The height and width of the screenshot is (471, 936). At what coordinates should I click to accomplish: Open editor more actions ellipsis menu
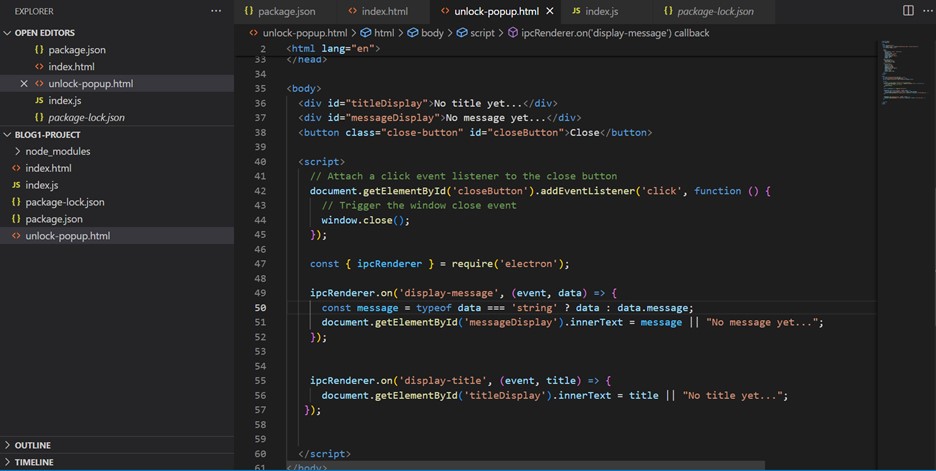click(x=926, y=11)
